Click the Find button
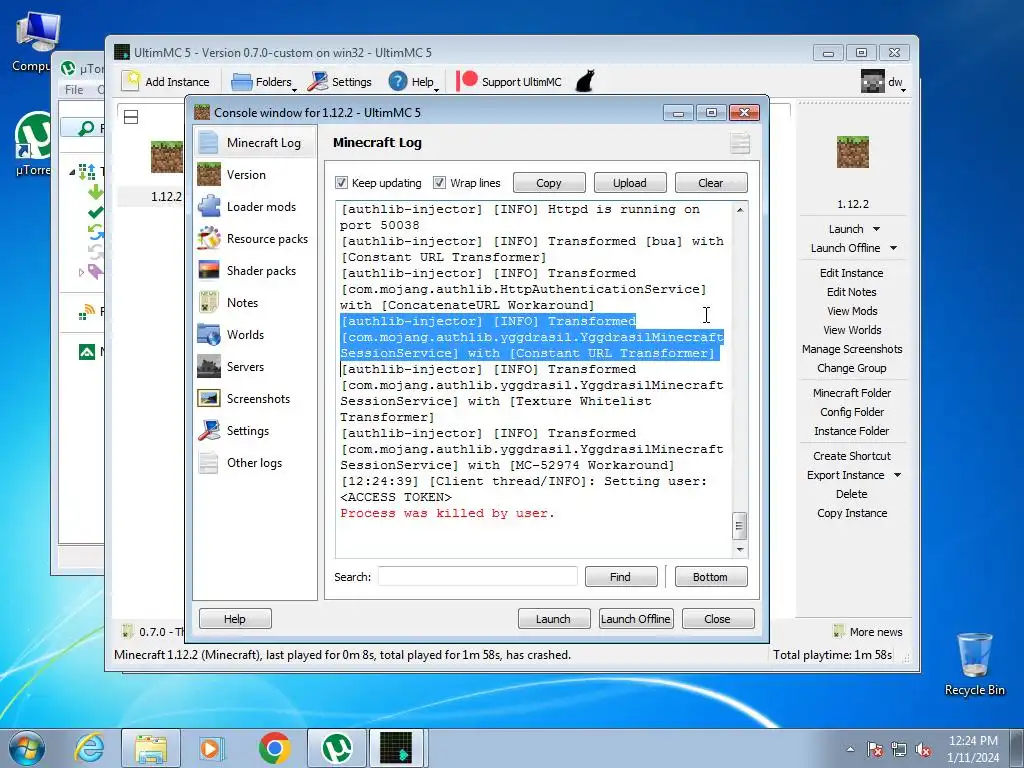This screenshot has height=768, width=1024. (620, 577)
